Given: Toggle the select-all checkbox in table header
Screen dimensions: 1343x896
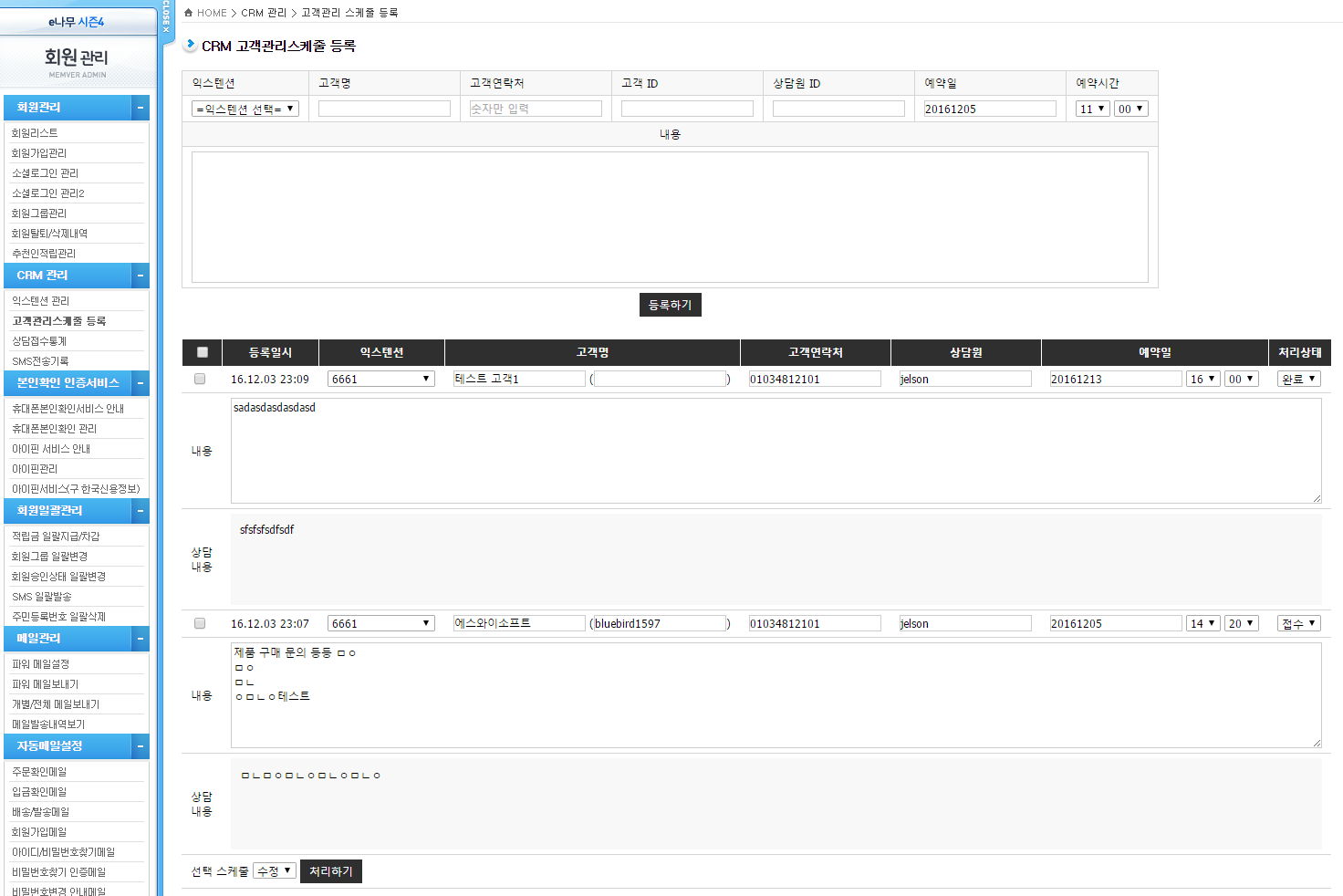Looking at the screenshot, I should [x=203, y=352].
